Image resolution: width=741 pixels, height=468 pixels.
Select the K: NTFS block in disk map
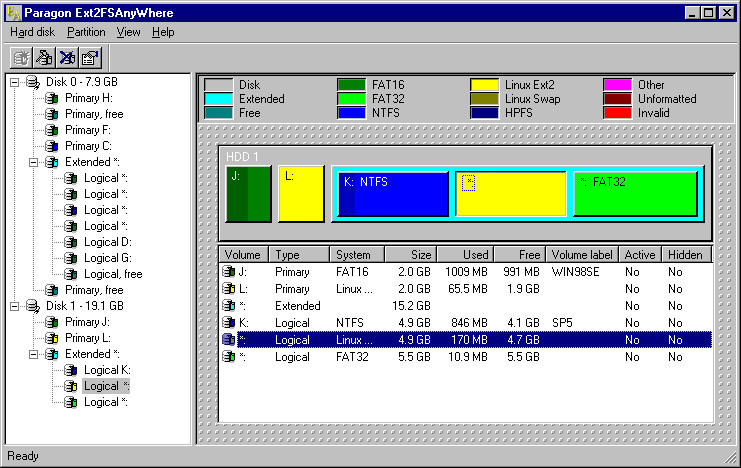[393, 194]
